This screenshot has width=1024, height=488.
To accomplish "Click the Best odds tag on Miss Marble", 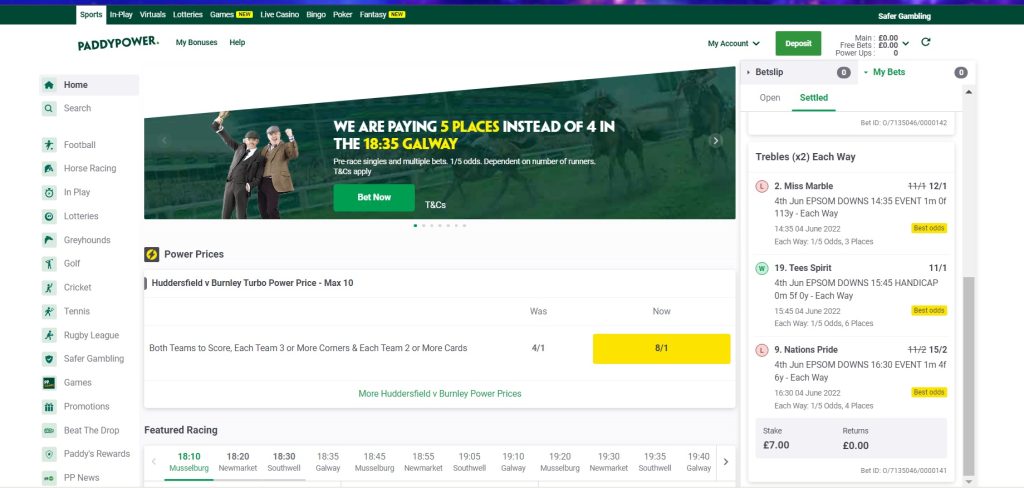I will 929,229.
